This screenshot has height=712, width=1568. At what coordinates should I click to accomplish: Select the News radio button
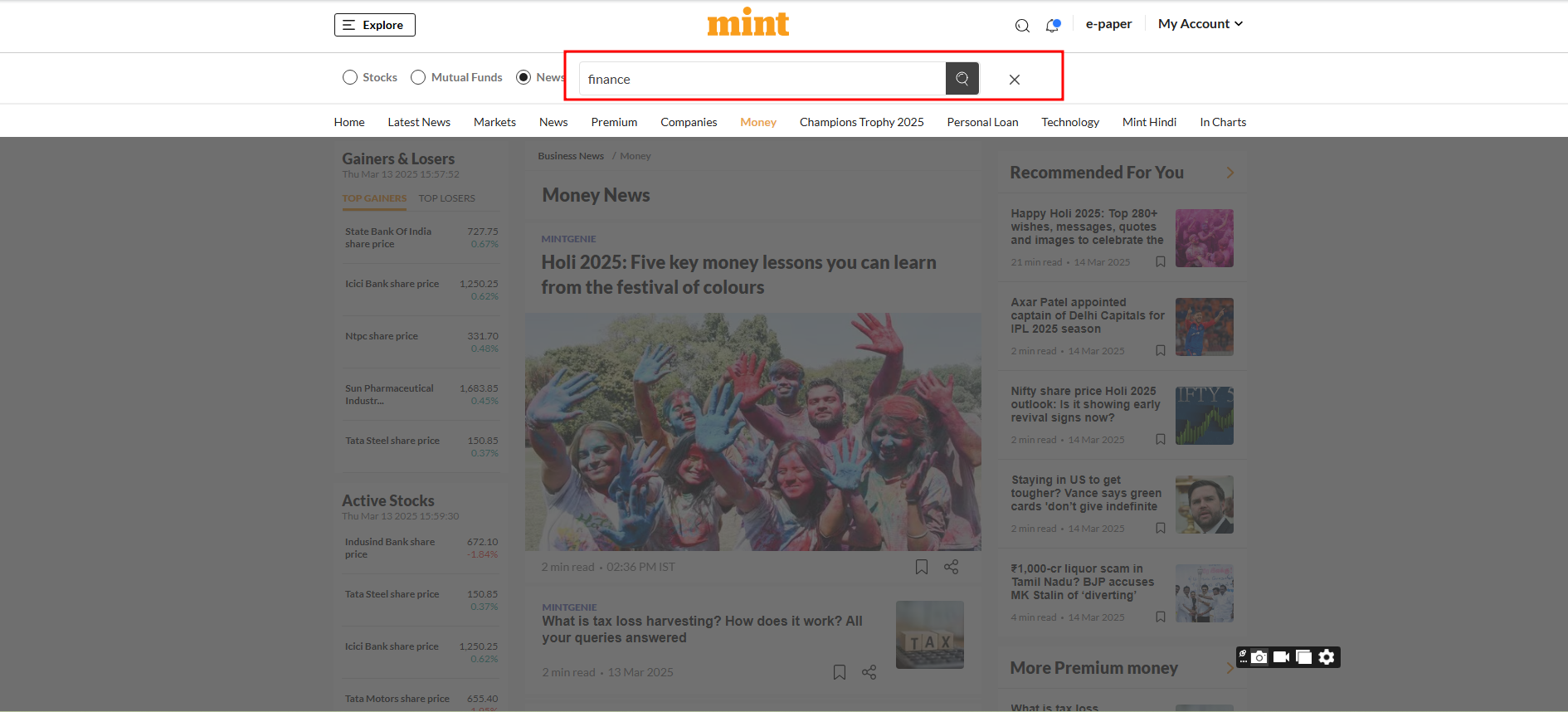[523, 77]
